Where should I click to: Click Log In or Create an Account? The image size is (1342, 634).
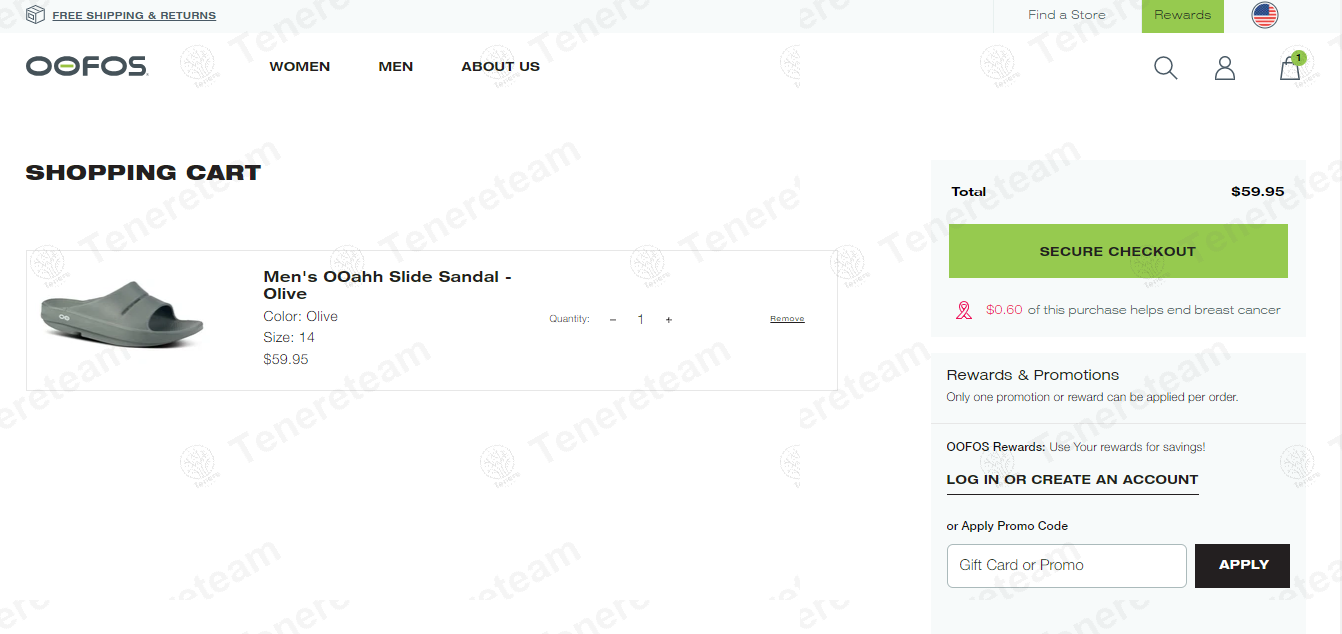pyautogui.click(x=1072, y=480)
